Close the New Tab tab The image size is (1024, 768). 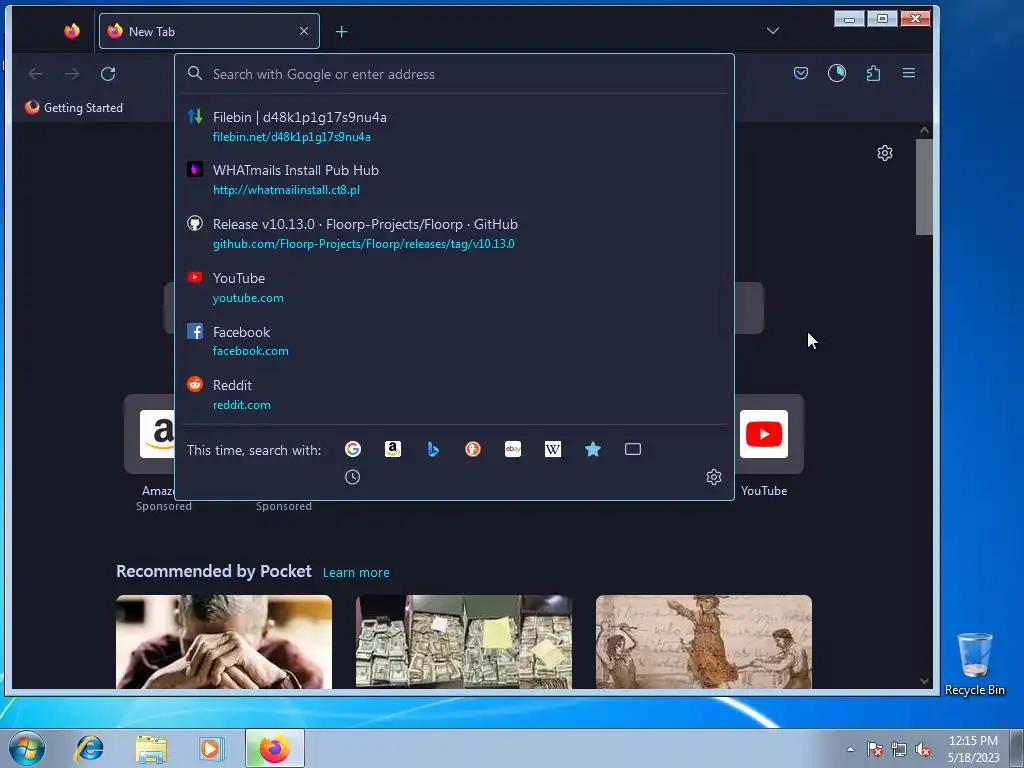tap(304, 31)
